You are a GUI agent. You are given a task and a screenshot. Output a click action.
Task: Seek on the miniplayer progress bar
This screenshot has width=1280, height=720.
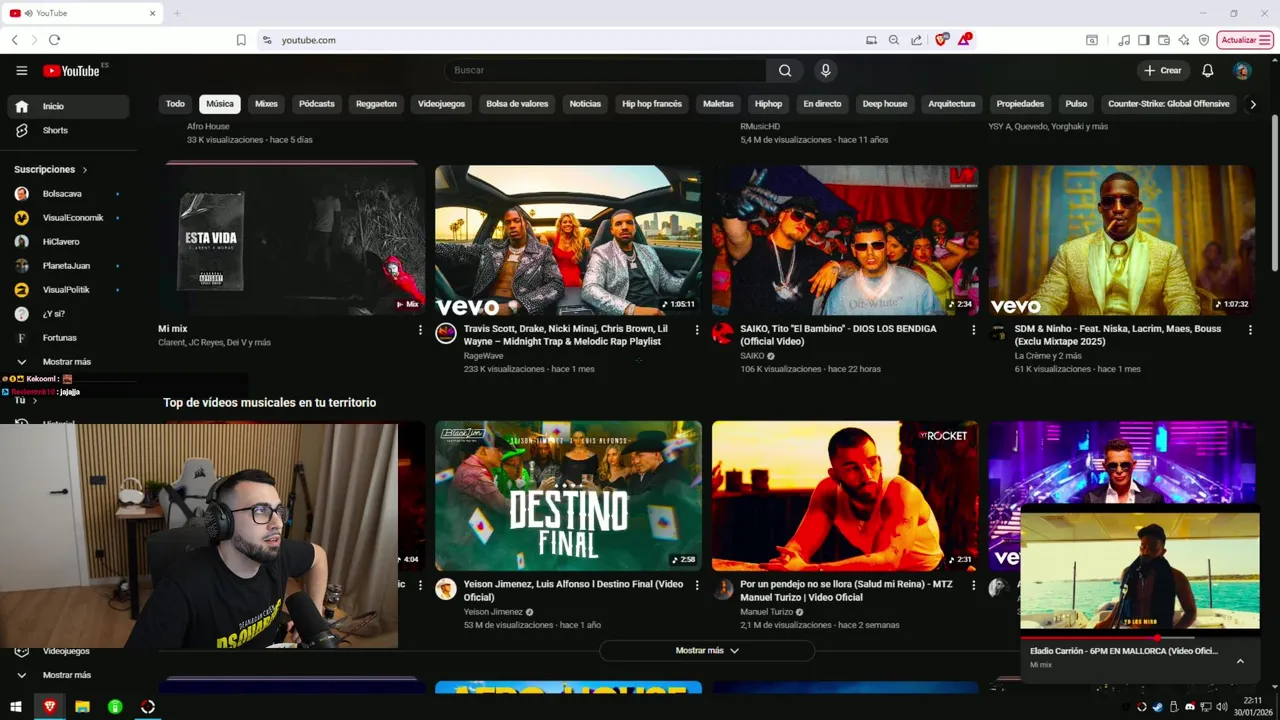click(x=1140, y=637)
